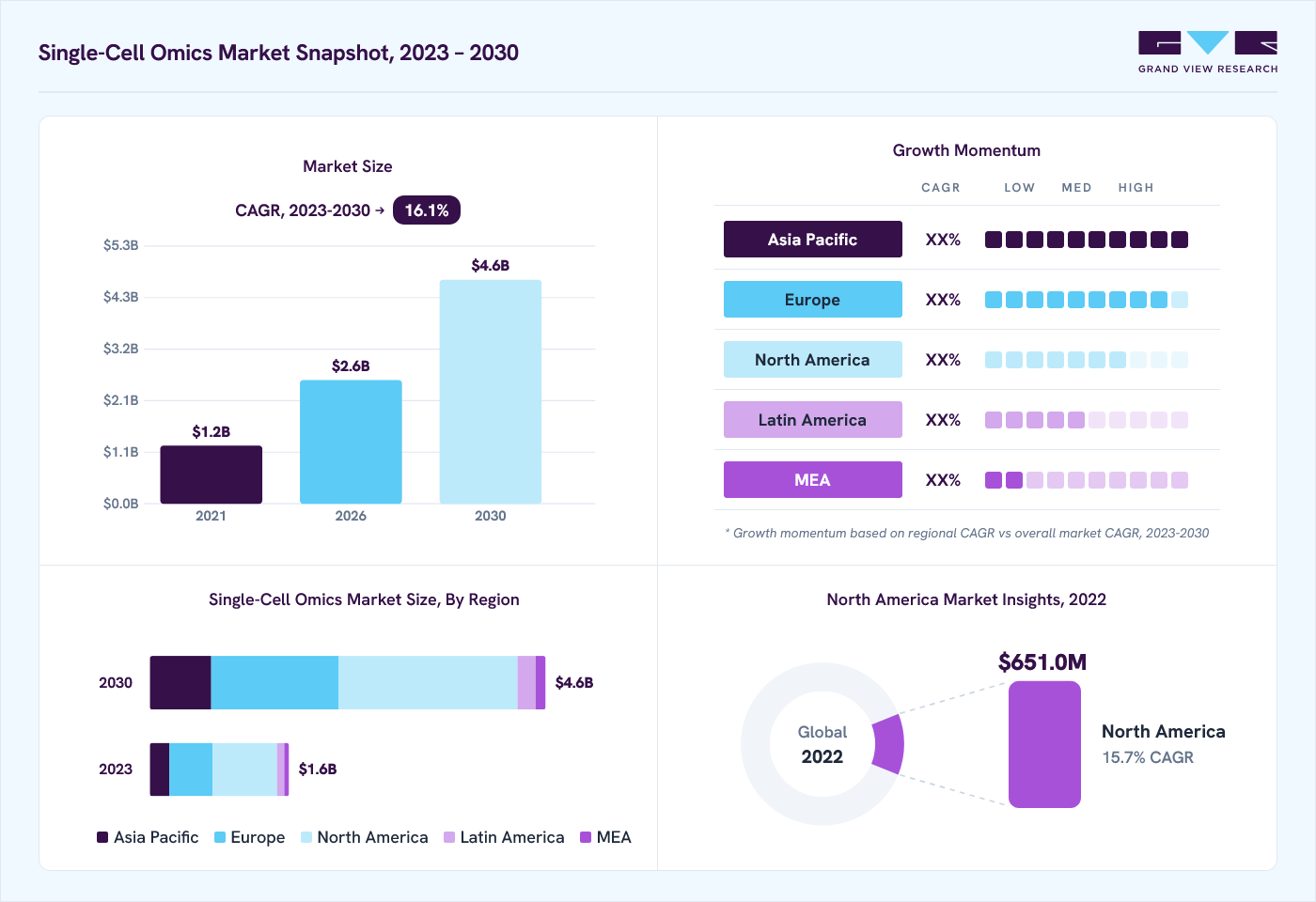Click the Latin America growth momentum squares

[x=1087, y=420]
